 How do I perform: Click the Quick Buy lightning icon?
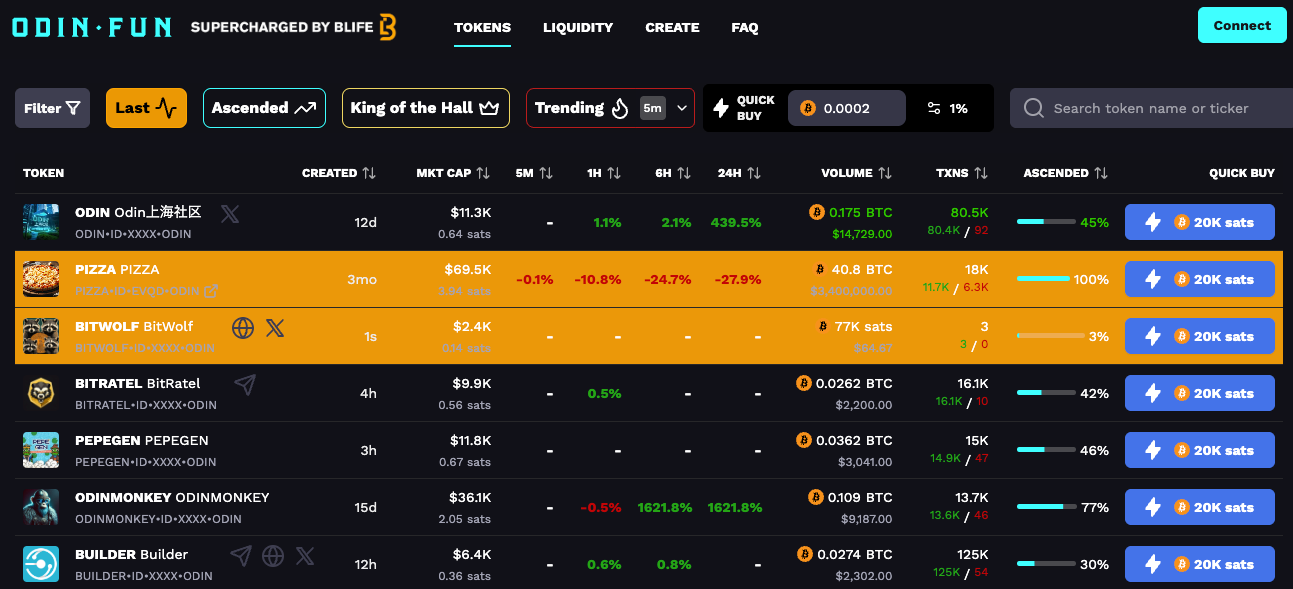720,108
